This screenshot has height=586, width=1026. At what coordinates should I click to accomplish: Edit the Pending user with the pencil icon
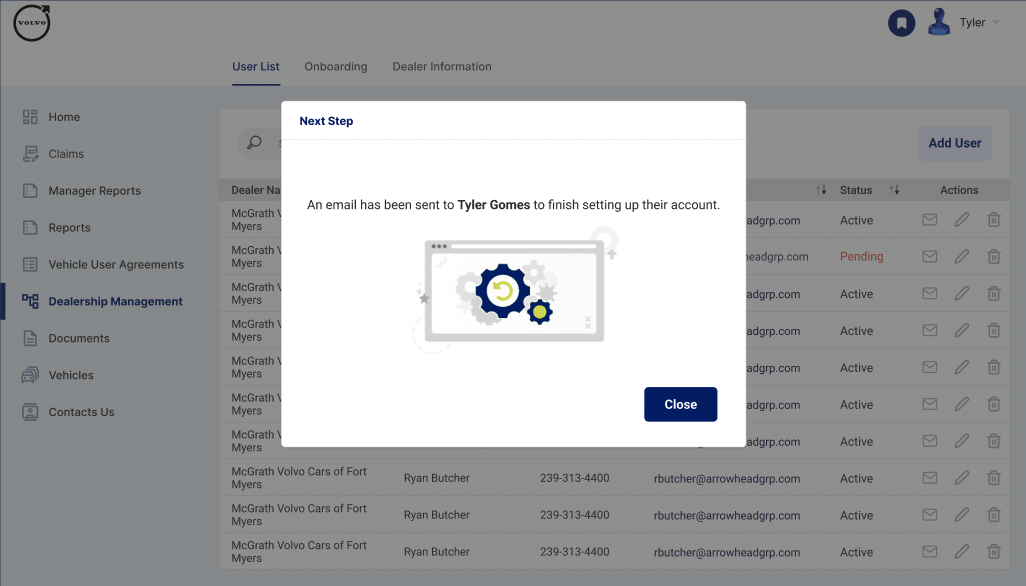(961, 256)
